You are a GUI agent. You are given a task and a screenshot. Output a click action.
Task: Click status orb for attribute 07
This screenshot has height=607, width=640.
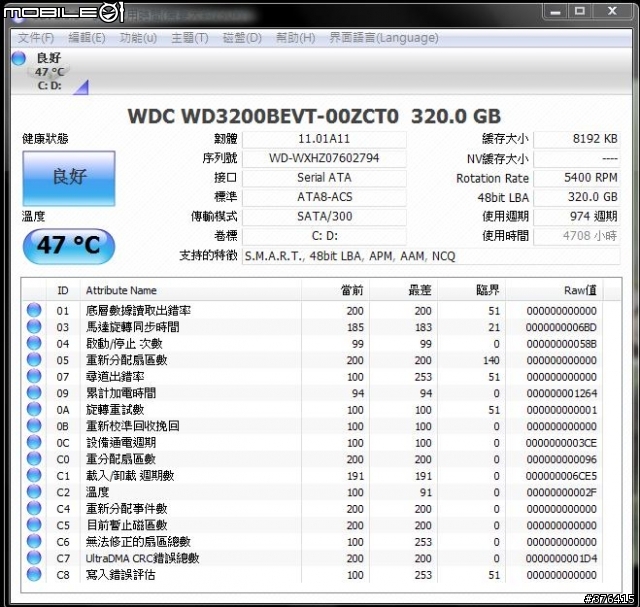(x=34, y=376)
